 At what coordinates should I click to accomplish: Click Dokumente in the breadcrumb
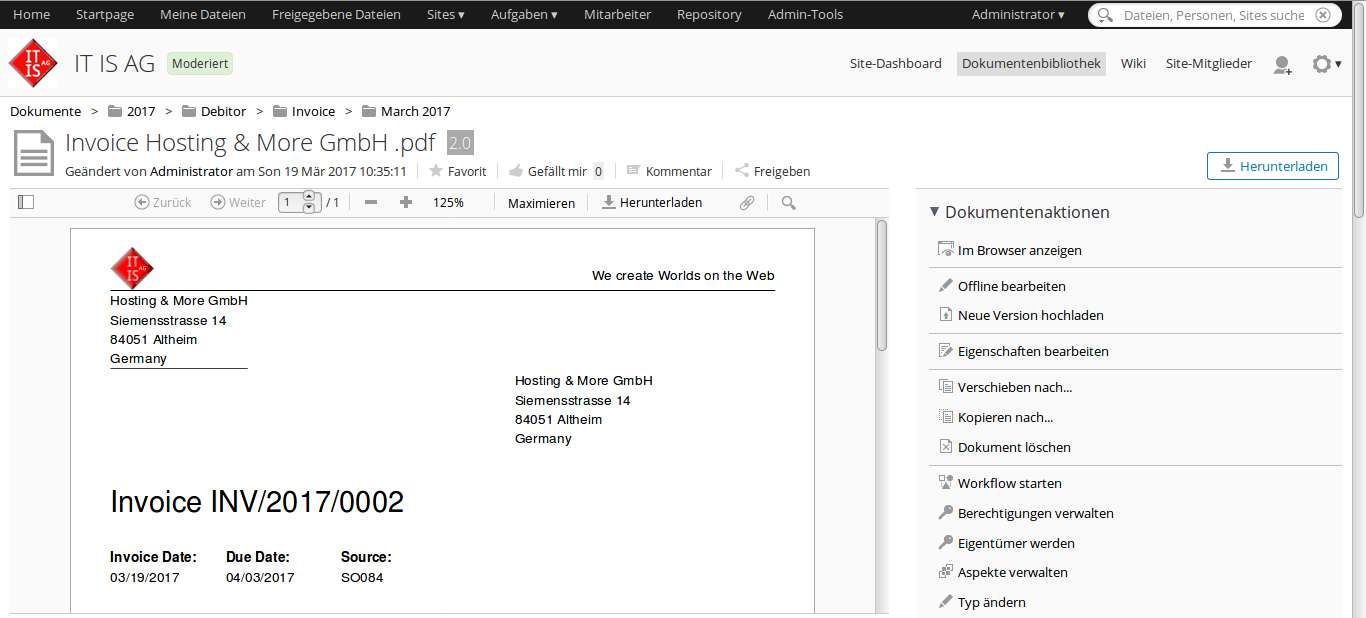tap(46, 111)
